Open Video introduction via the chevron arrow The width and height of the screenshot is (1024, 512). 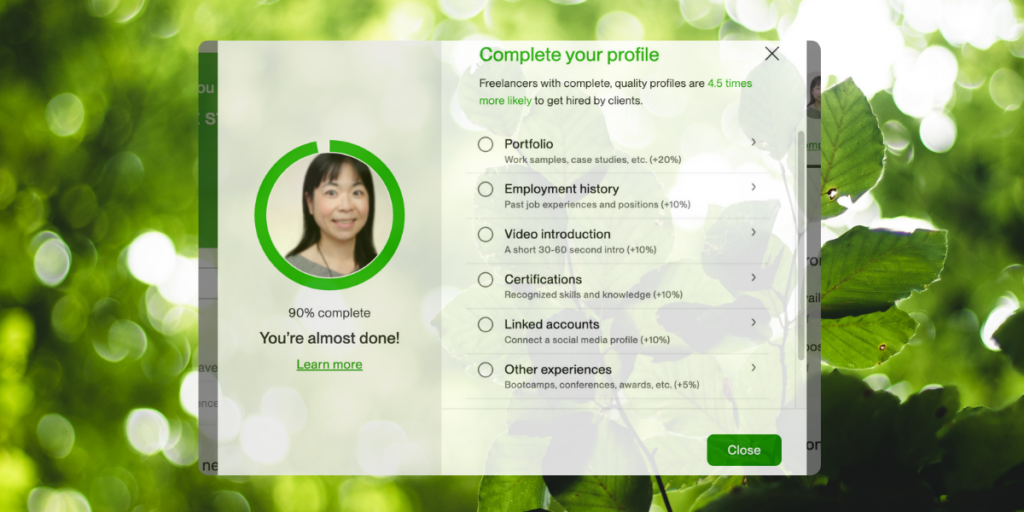(x=753, y=232)
